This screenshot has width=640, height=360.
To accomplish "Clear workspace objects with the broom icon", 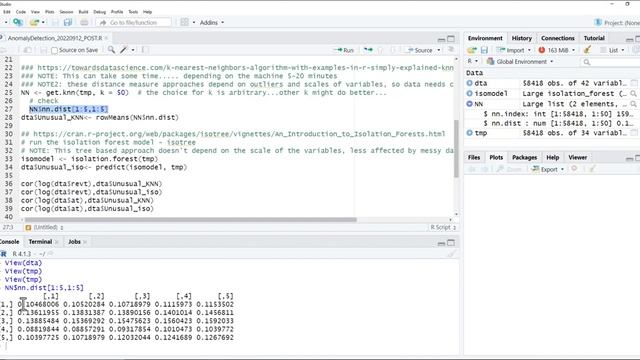I will (x=587, y=50).
